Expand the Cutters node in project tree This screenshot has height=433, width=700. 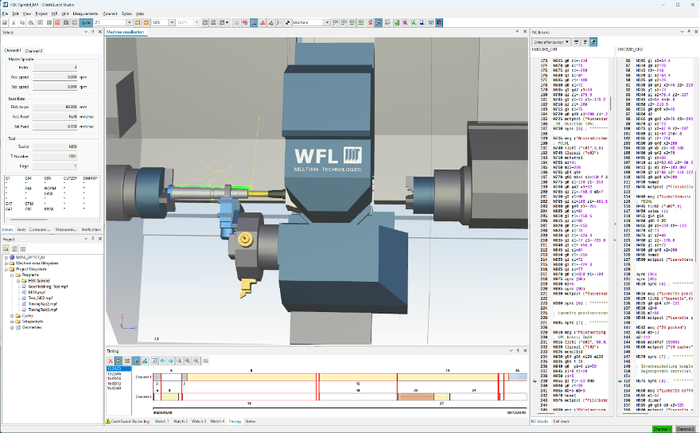coord(10,314)
